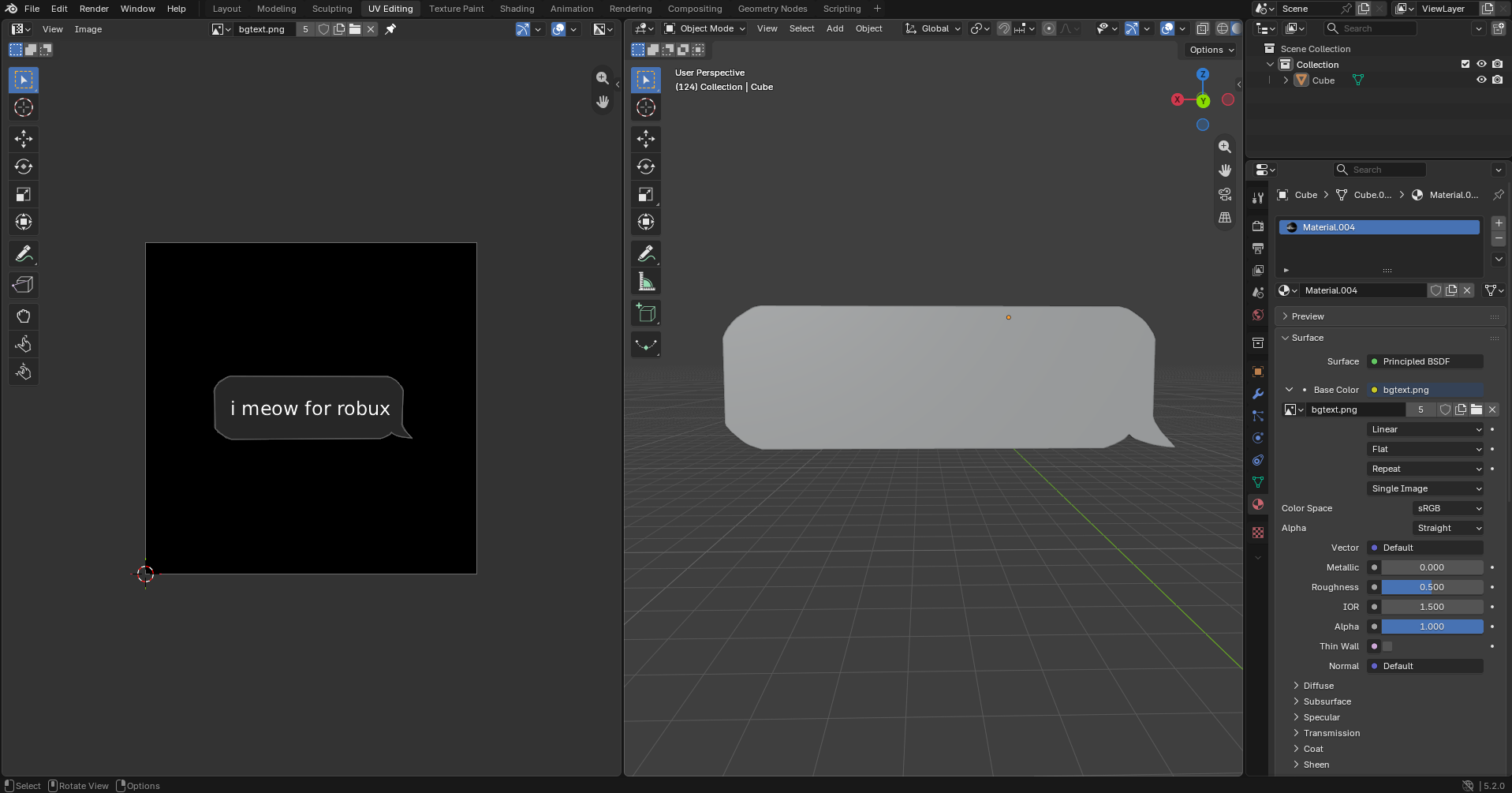Screen dimensions: 1512x793
Task: Open the Object properties tab
Action: [1258, 372]
